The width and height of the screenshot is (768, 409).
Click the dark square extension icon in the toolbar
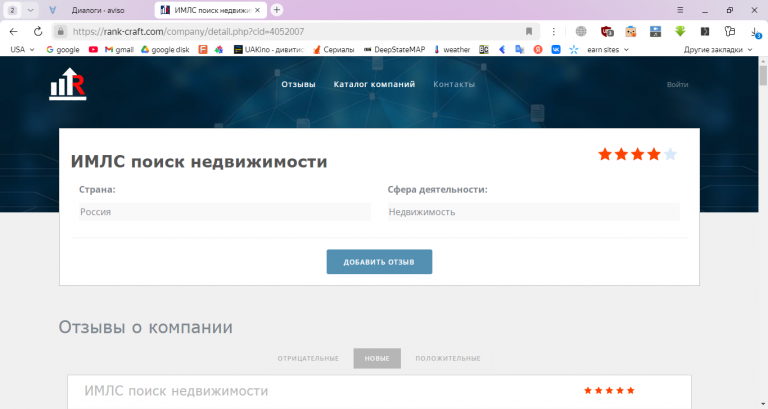(x=705, y=31)
